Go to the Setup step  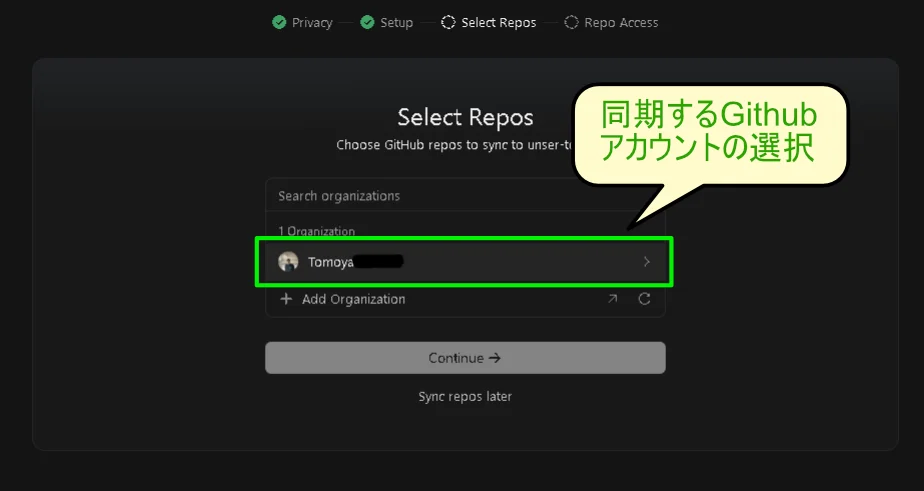387,23
